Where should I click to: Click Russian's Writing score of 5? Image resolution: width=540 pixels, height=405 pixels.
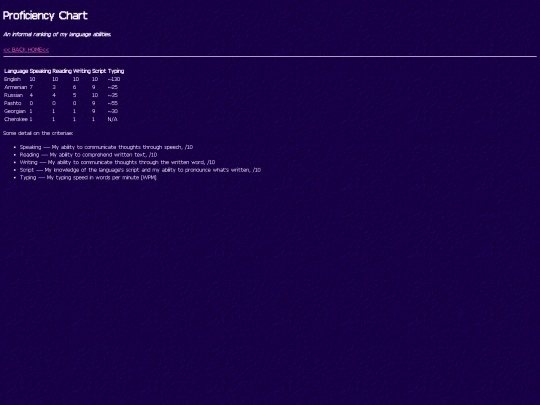click(x=74, y=95)
